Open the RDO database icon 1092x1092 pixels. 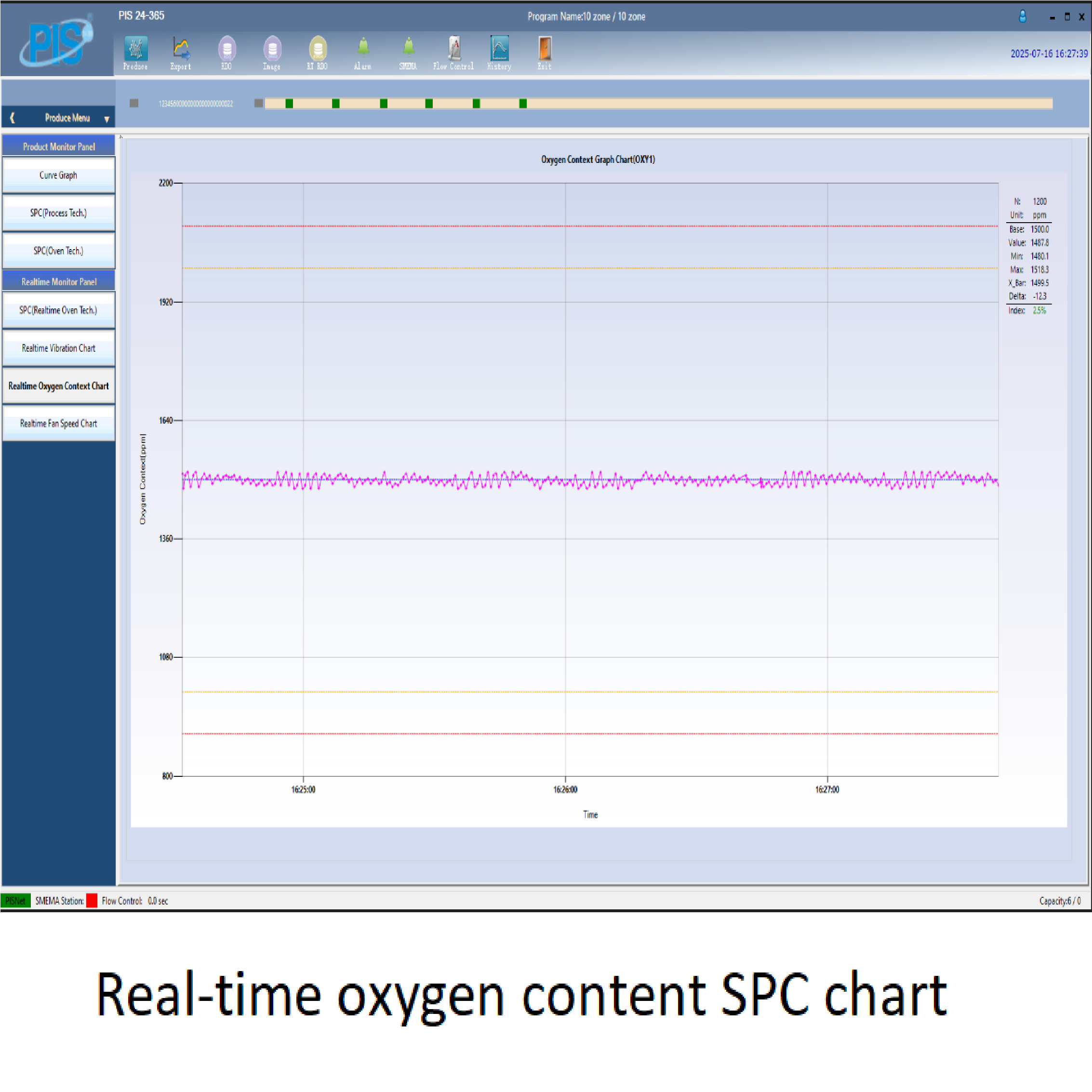click(226, 50)
